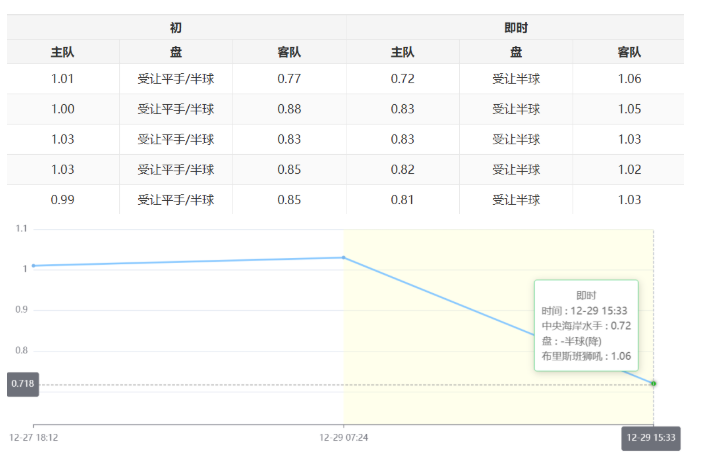This screenshot has height=475, width=704.
Task: Click the 0.718 y-axis value marker
Action: [x=22, y=384]
